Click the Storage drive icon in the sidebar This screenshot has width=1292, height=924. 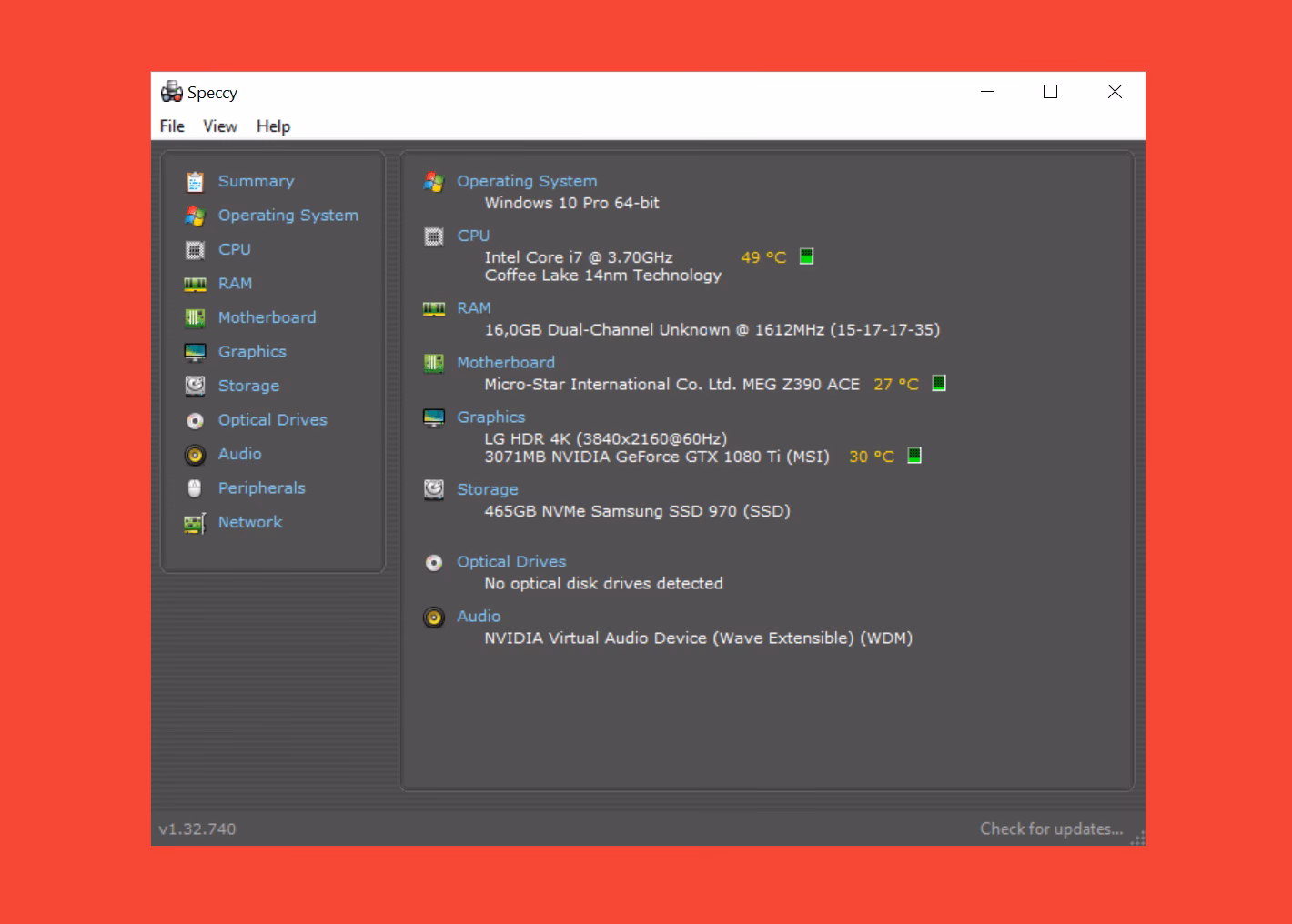point(195,386)
